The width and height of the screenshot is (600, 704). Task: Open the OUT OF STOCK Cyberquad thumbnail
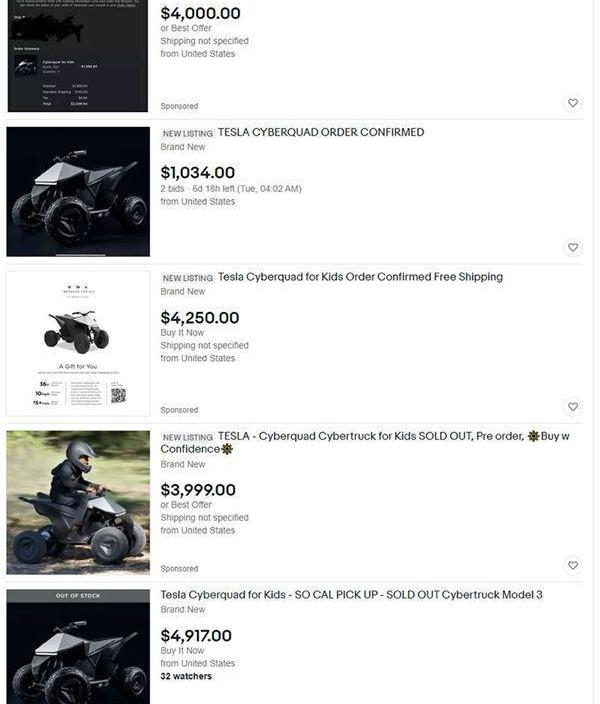[x=78, y=647]
